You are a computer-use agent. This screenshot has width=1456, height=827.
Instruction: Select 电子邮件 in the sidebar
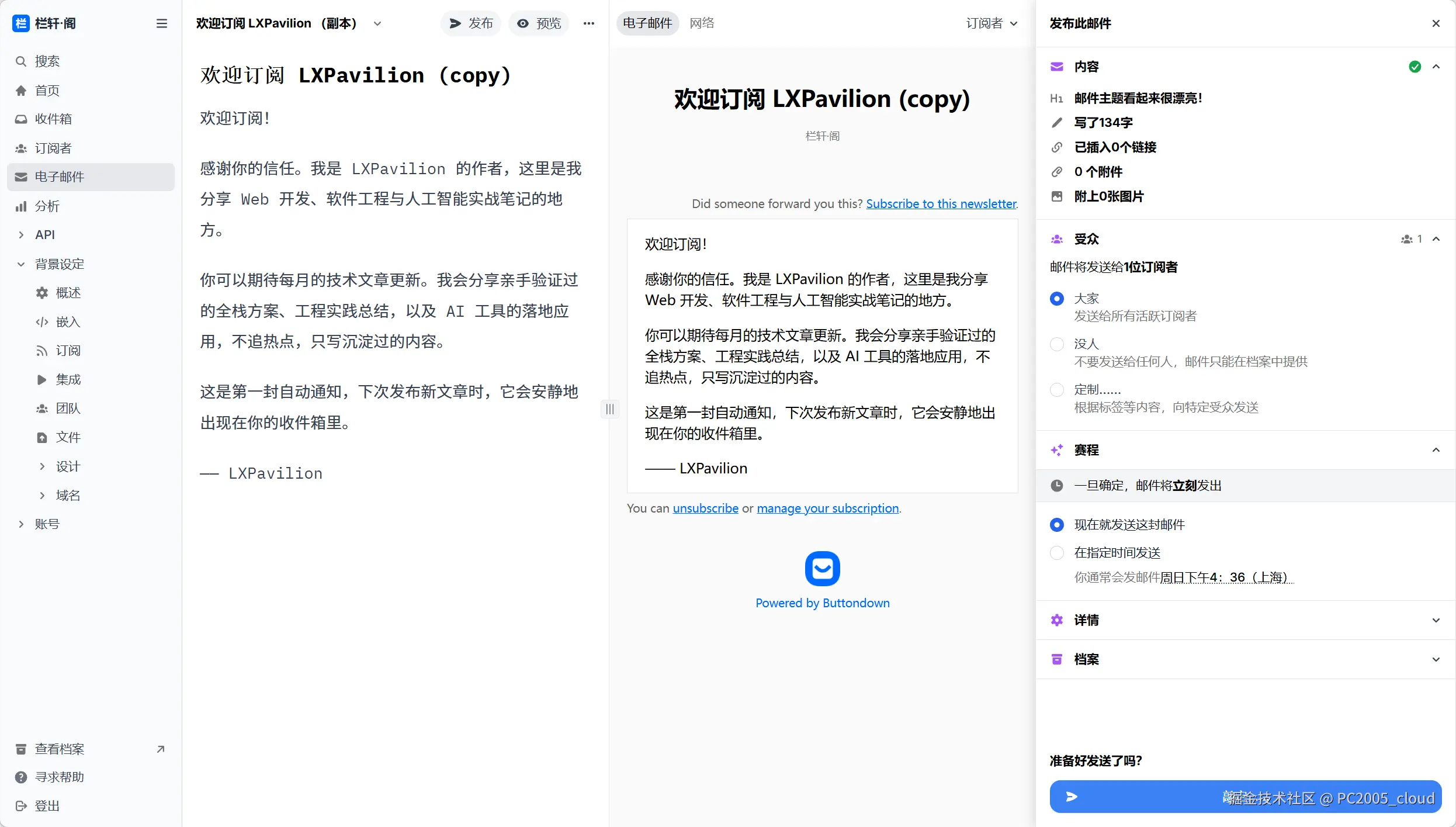click(x=91, y=177)
